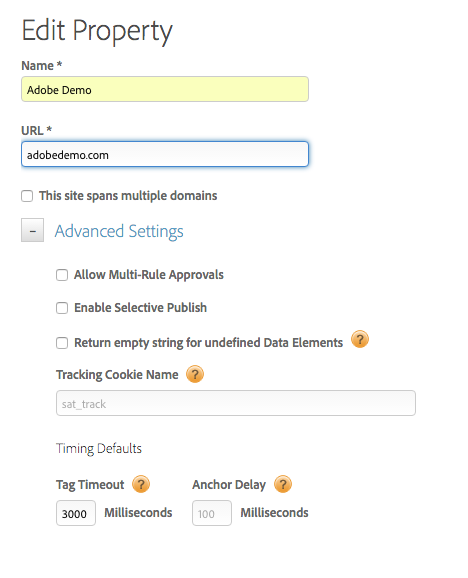Enable Allow Multi-Rule Approvals
Viewport: 468px width, 578px height.
[x=62, y=275]
